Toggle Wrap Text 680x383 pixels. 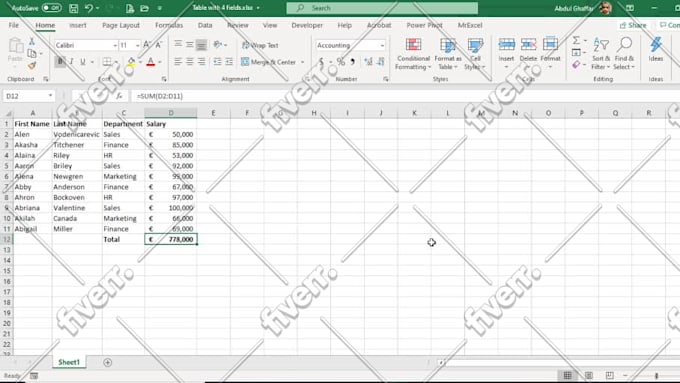tap(260, 45)
